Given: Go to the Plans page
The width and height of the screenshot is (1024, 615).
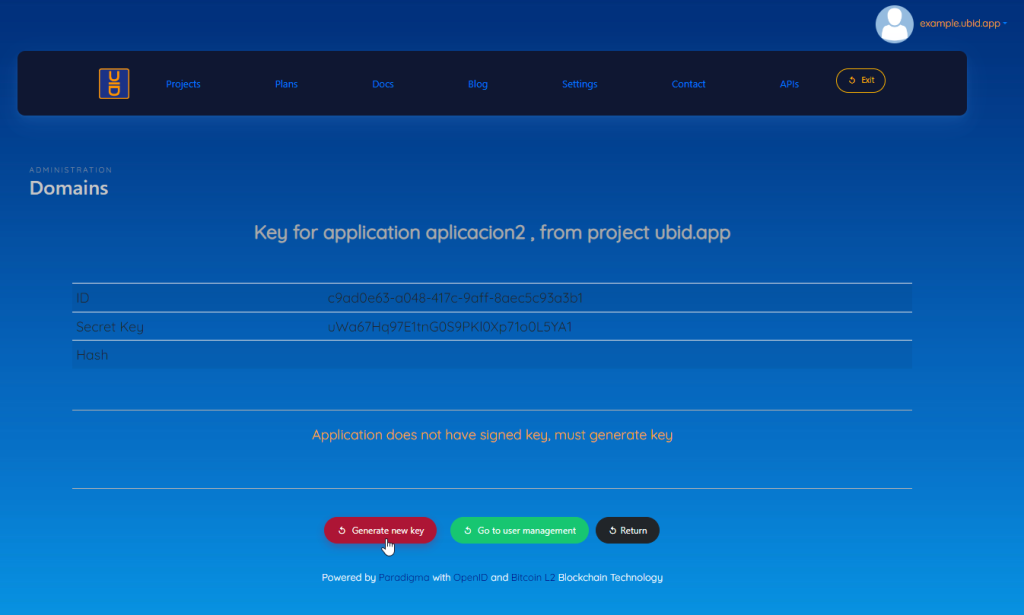Looking at the screenshot, I should point(286,84).
